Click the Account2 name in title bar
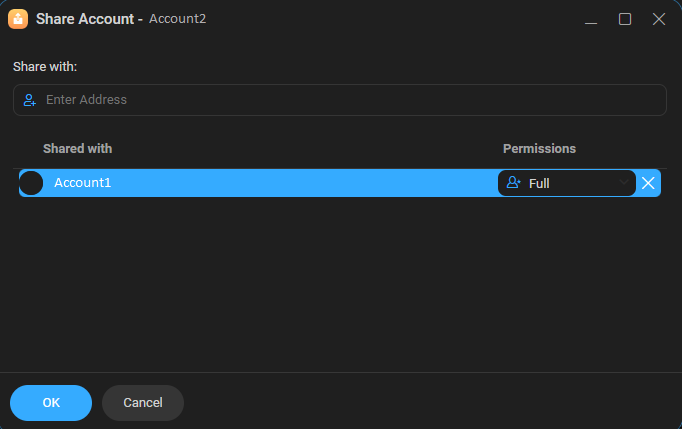The width and height of the screenshot is (682, 429). (x=178, y=19)
